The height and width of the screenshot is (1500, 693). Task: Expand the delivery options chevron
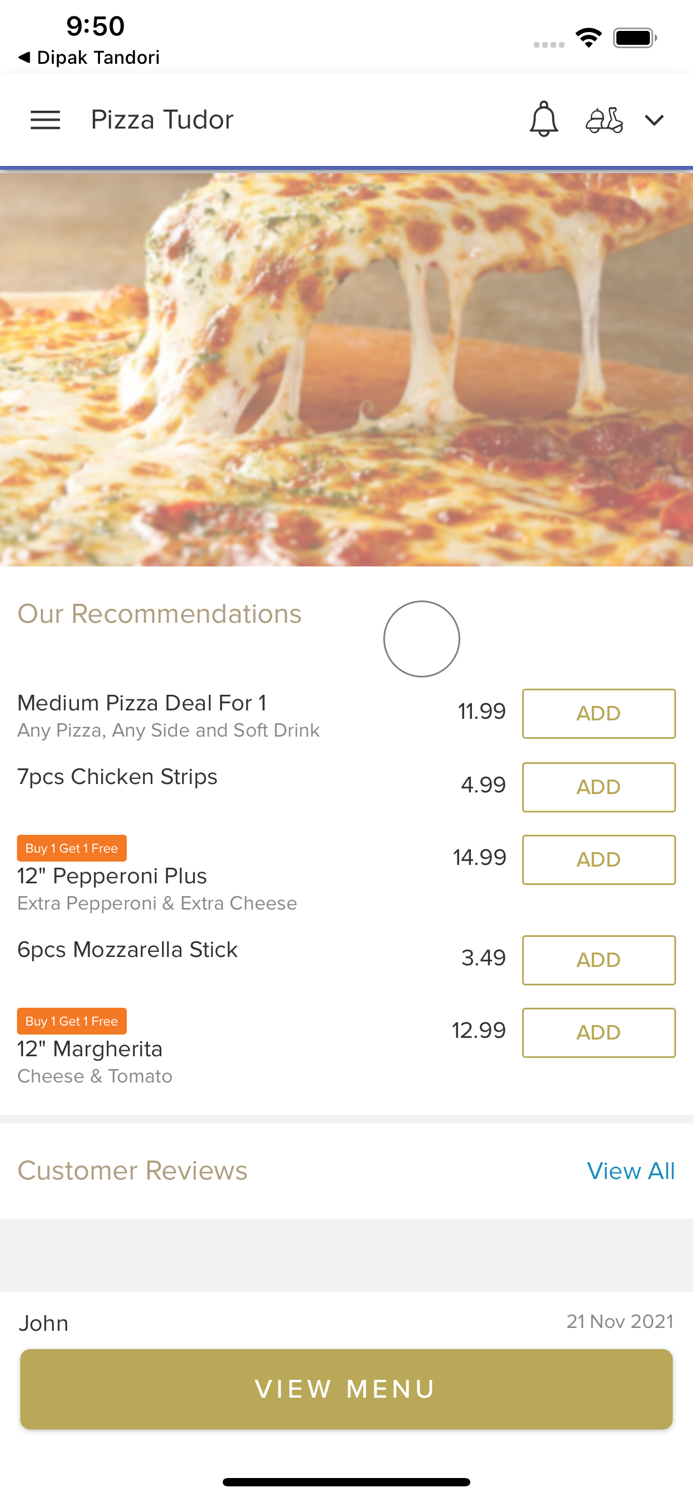click(x=655, y=121)
